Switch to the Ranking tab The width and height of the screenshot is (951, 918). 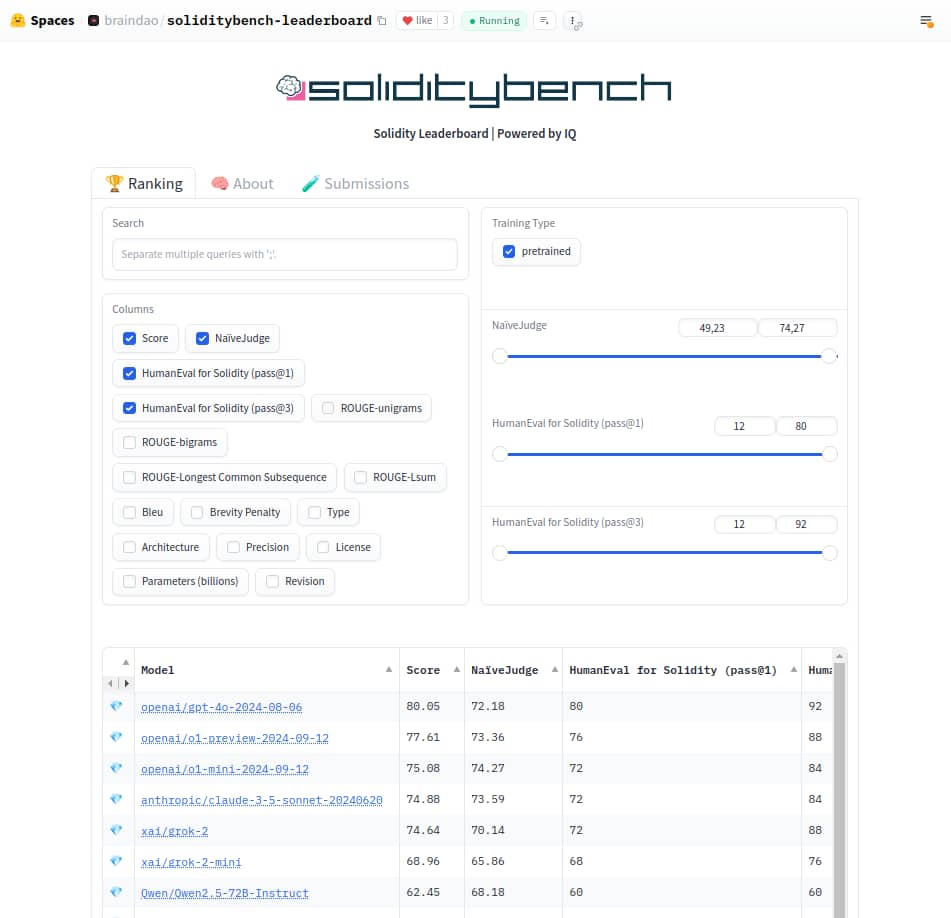(144, 183)
